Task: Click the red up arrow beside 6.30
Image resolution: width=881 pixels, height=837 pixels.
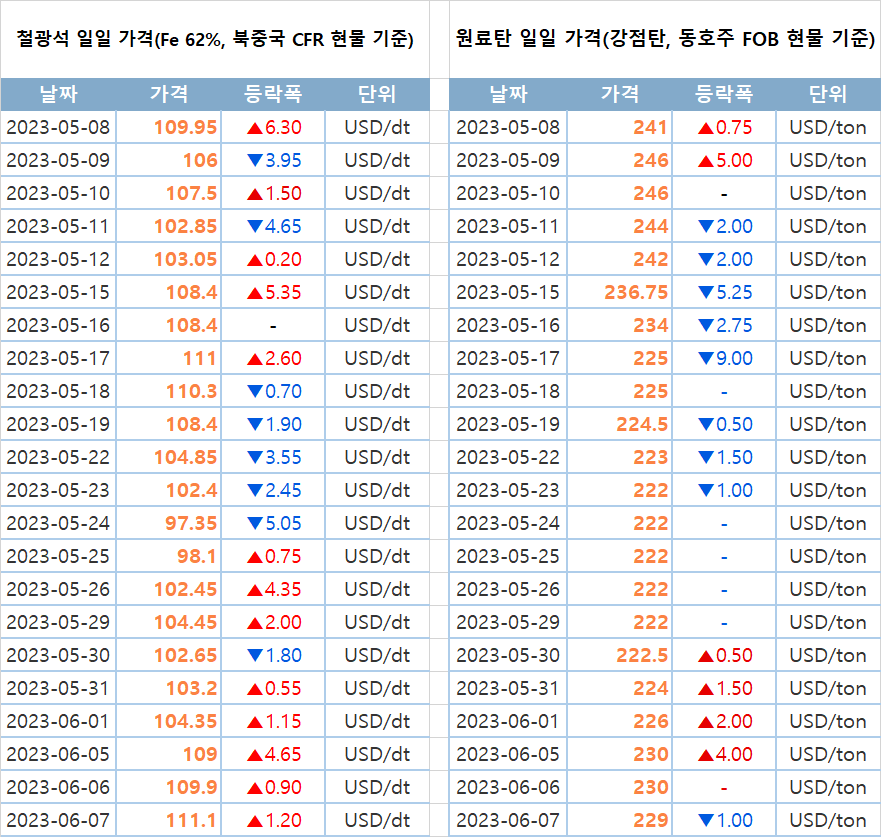Action: point(254,127)
